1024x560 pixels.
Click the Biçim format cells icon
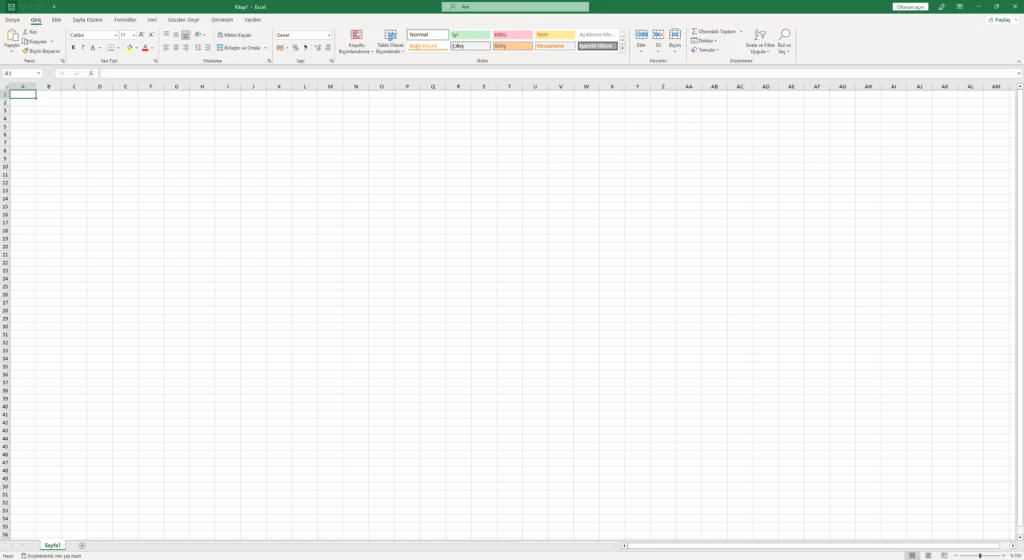[x=675, y=35]
